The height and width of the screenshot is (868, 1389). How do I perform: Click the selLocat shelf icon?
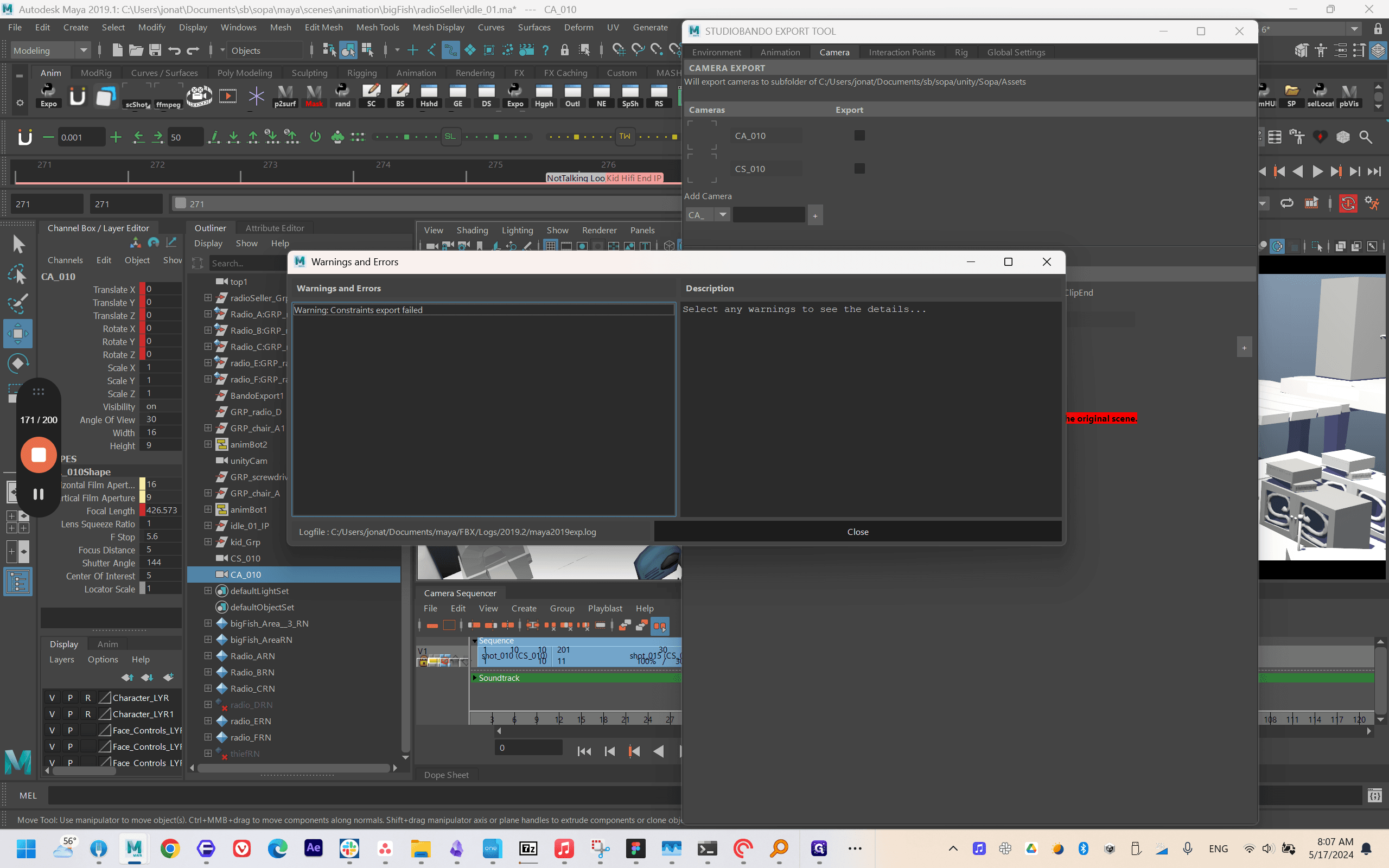[x=1320, y=96]
